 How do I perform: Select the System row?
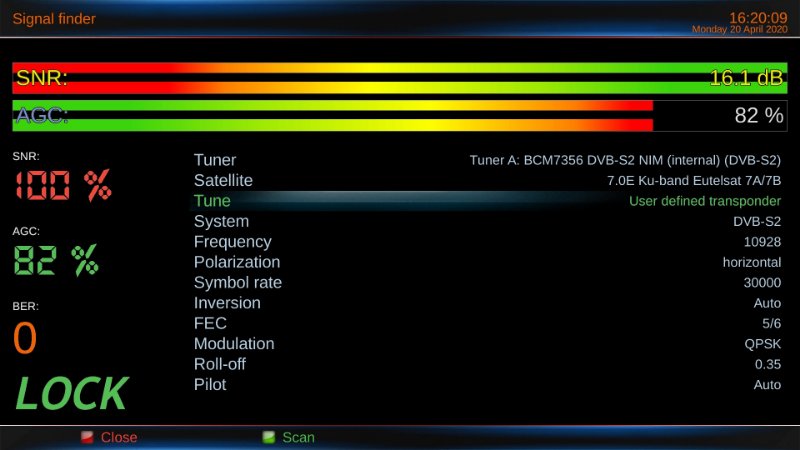[487, 221]
